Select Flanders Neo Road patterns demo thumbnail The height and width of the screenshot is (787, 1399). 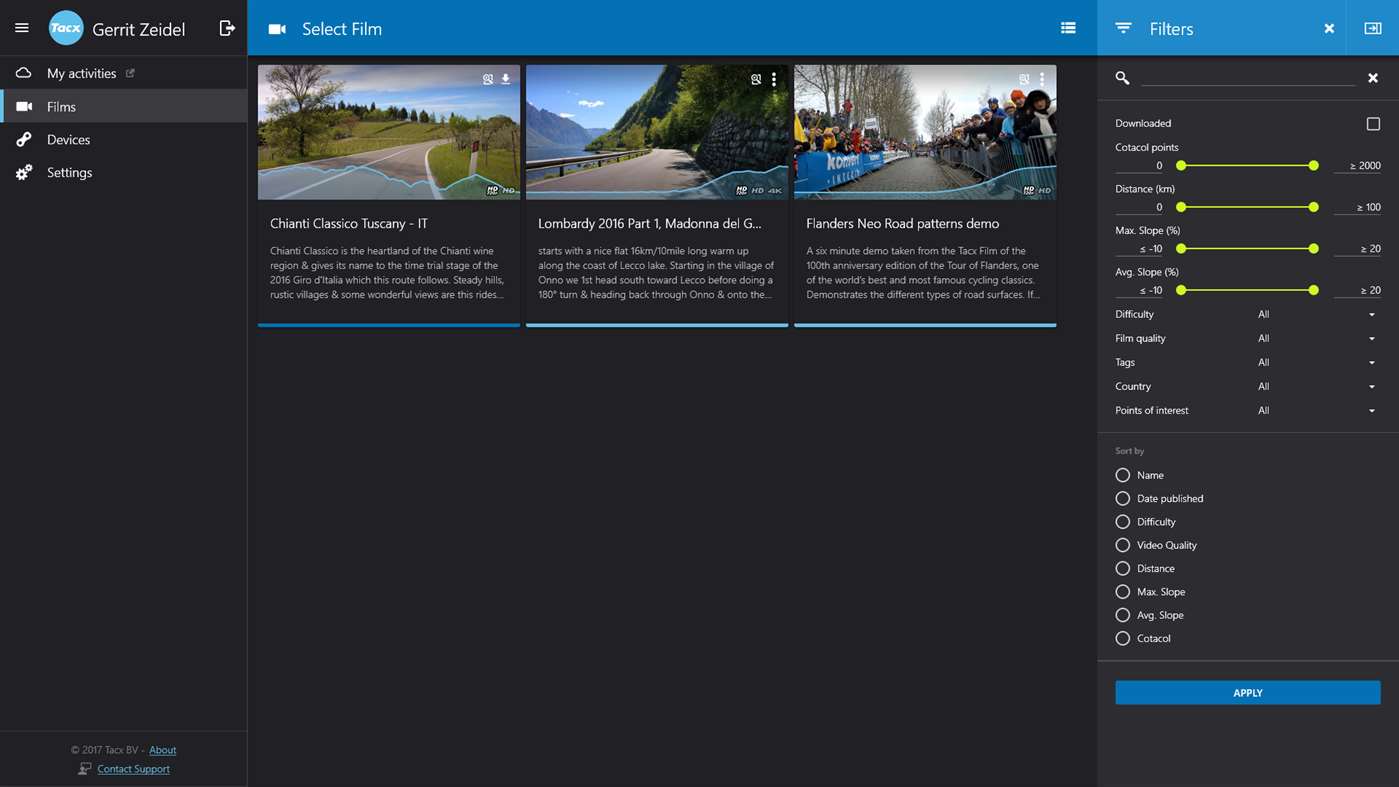(x=925, y=132)
